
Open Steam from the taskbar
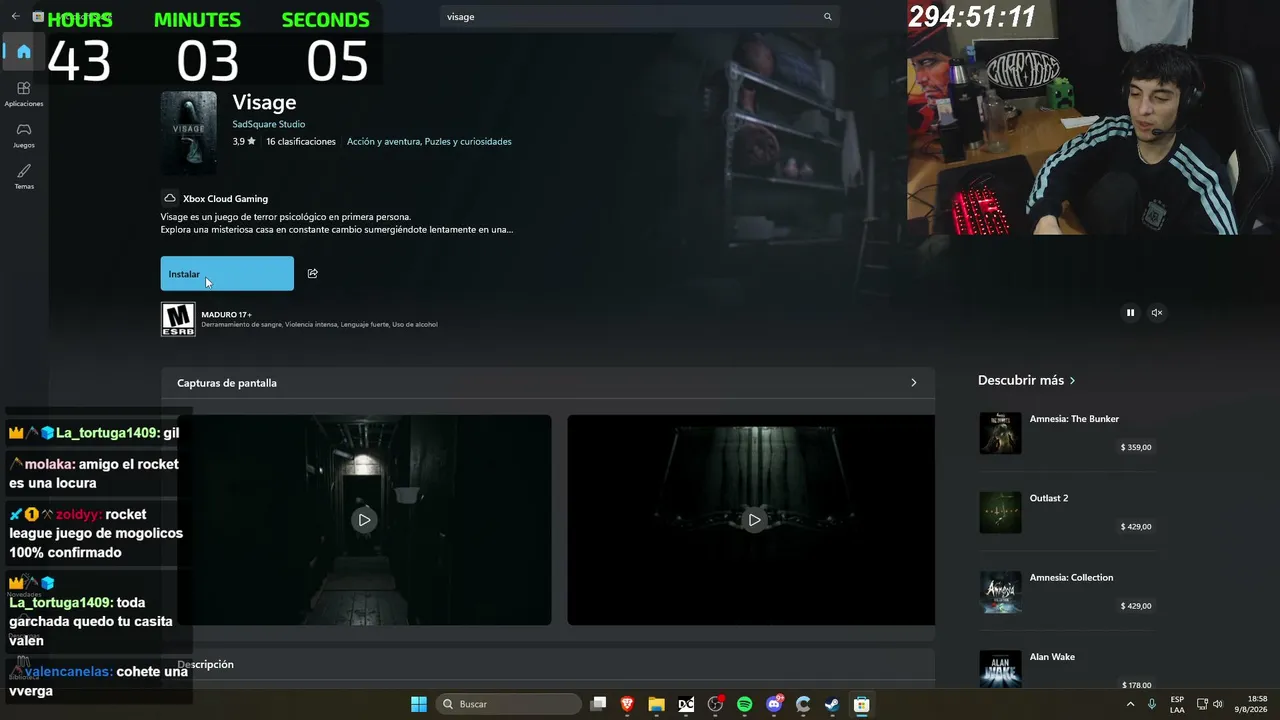tap(832, 704)
